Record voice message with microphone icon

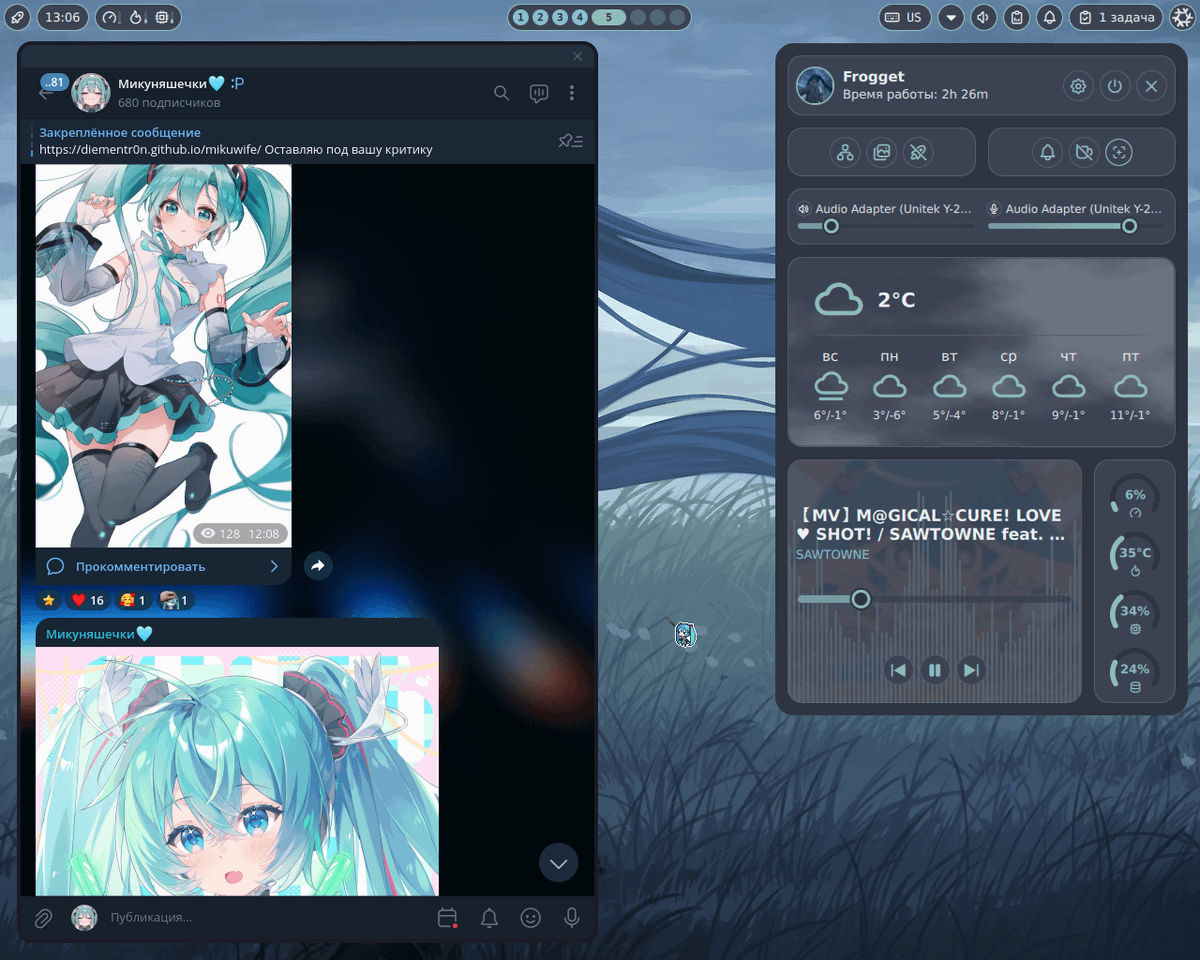point(571,918)
